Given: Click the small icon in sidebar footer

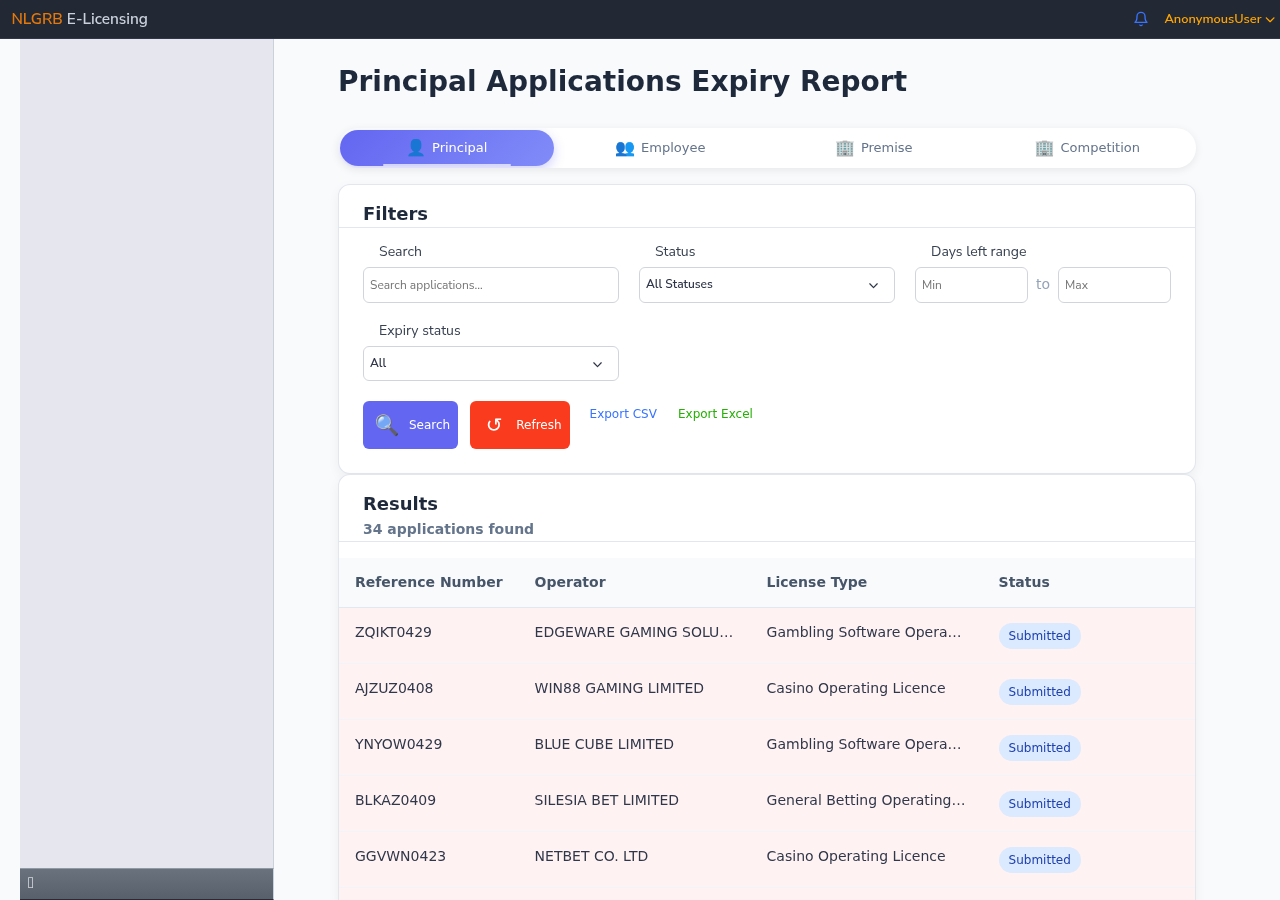Looking at the screenshot, I should (x=31, y=882).
